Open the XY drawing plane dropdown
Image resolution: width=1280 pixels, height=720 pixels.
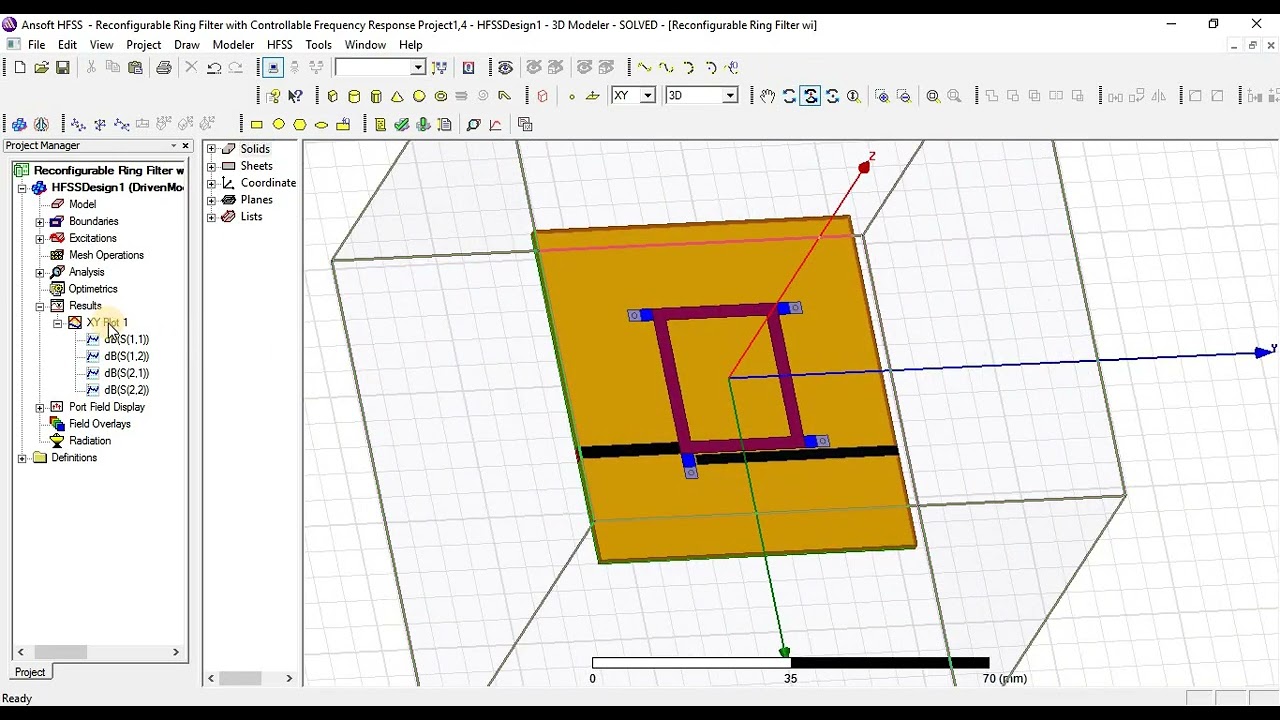(647, 96)
